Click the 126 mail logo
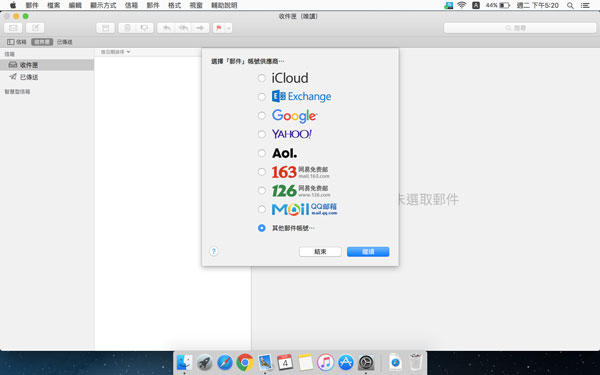 pyautogui.click(x=301, y=191)
